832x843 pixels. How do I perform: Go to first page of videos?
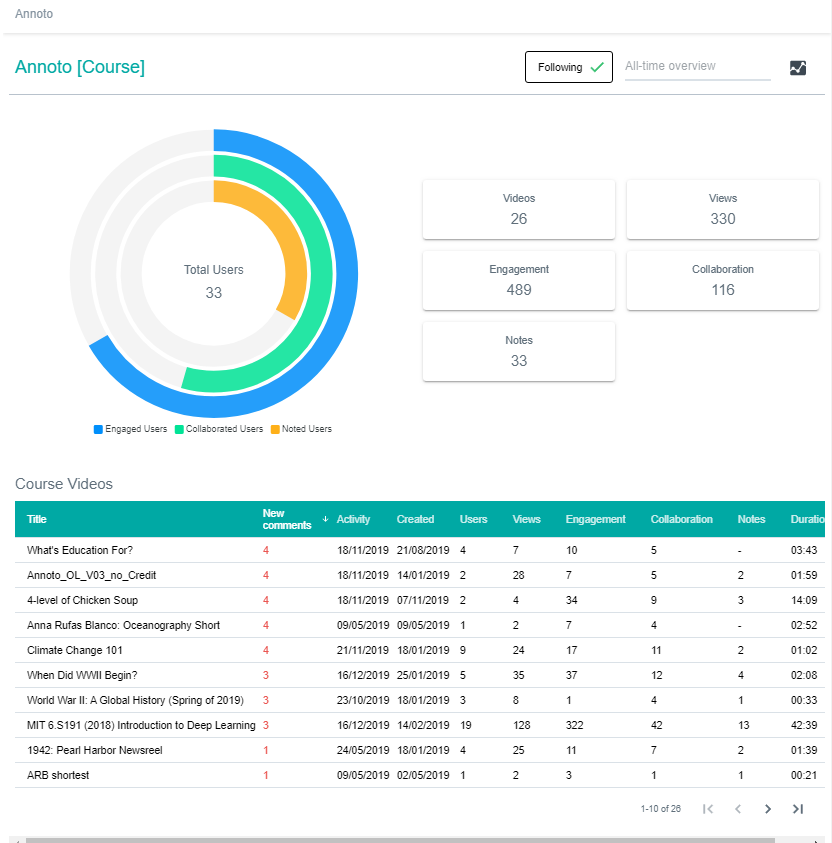point(708,809)
